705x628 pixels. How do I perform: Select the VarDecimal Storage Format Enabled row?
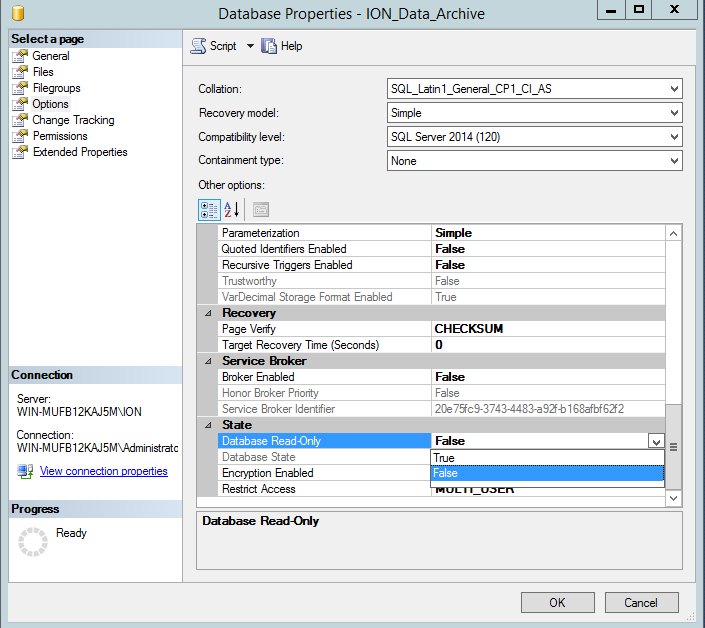coord(442,297)
